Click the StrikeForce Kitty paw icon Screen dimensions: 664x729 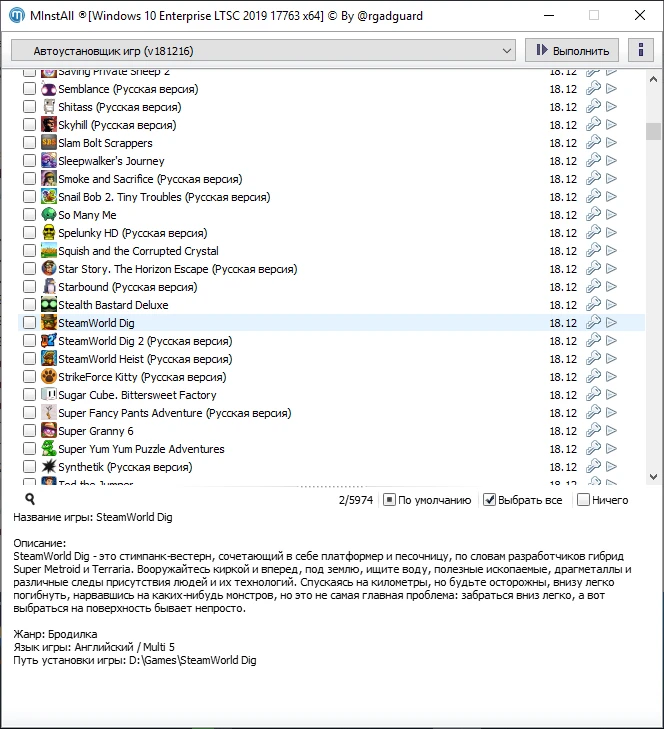pyautogui.click(x=49, y=377)
